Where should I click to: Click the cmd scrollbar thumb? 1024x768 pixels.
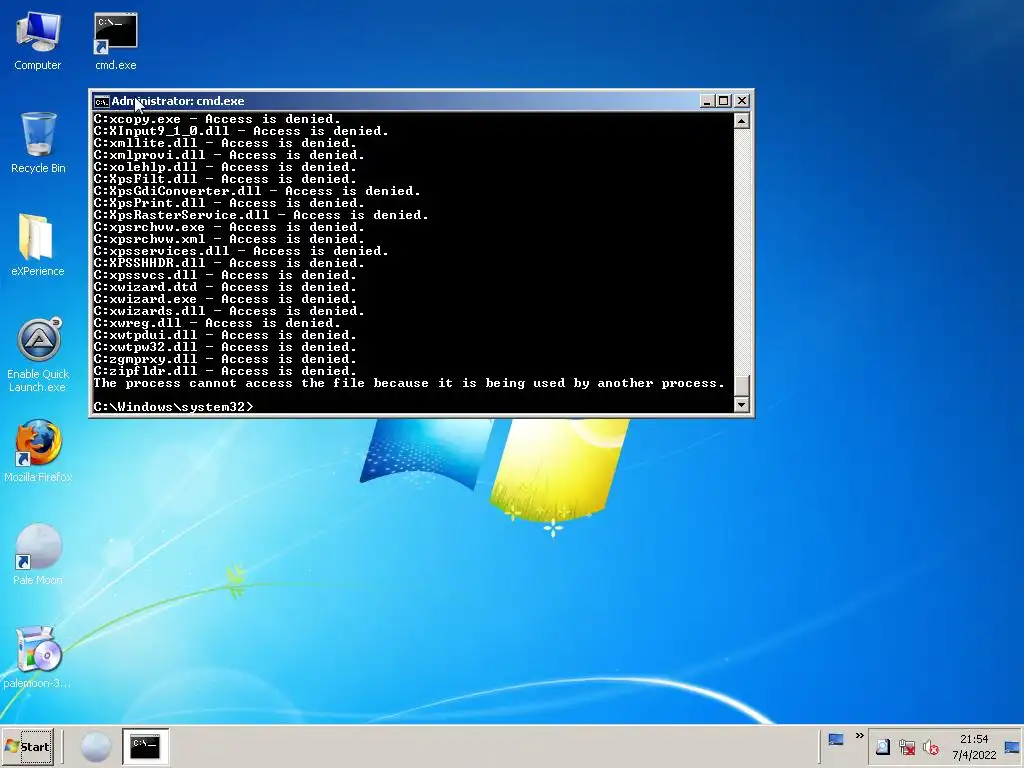click(x=741, y=385)
